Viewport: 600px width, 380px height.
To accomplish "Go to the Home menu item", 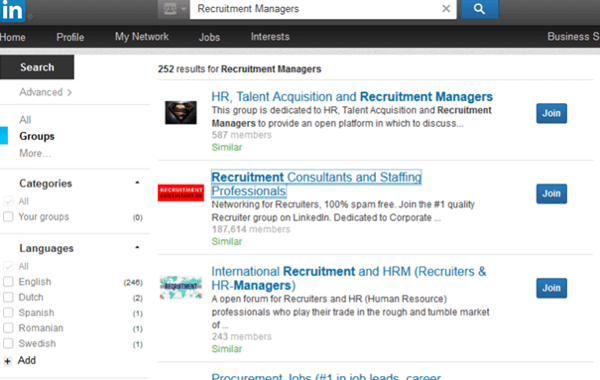I will [13, 37].
